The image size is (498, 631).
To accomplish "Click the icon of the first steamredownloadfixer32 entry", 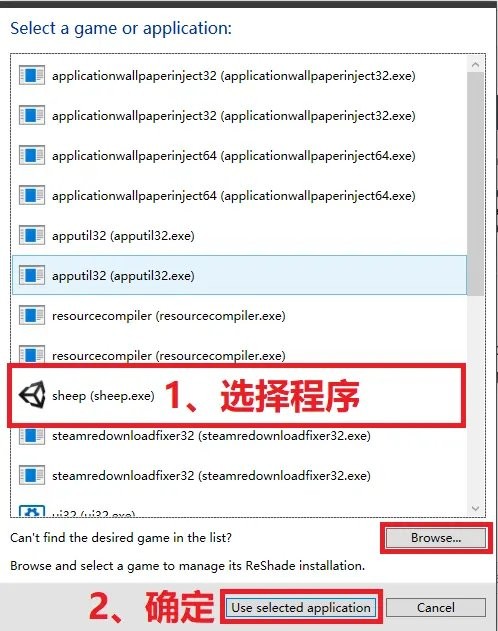I will 32,435.
